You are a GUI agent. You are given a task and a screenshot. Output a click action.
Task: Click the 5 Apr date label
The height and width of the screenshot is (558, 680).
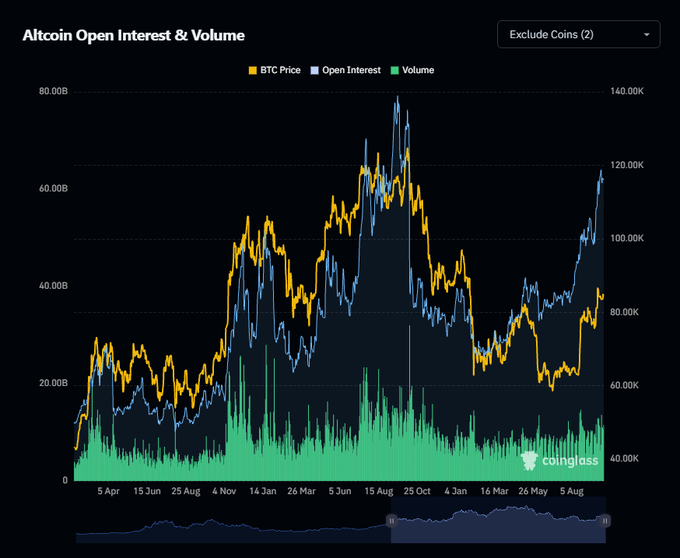108,491
